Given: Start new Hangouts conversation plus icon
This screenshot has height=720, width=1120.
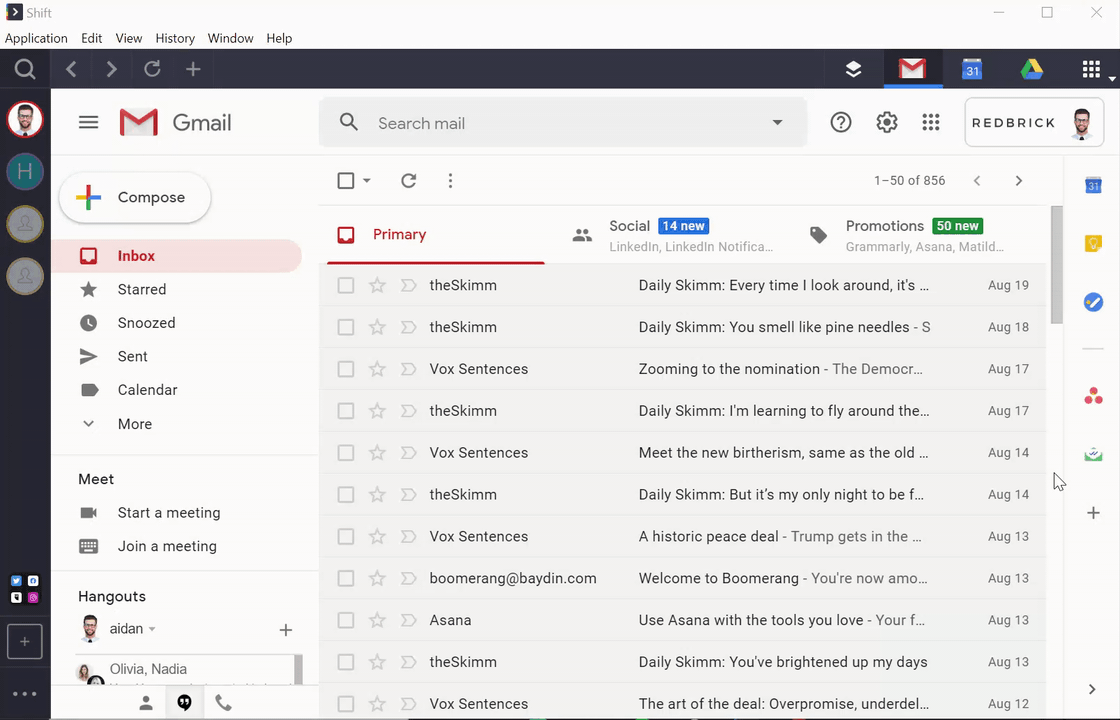Looking at the screenshot, I should point(286,630).
